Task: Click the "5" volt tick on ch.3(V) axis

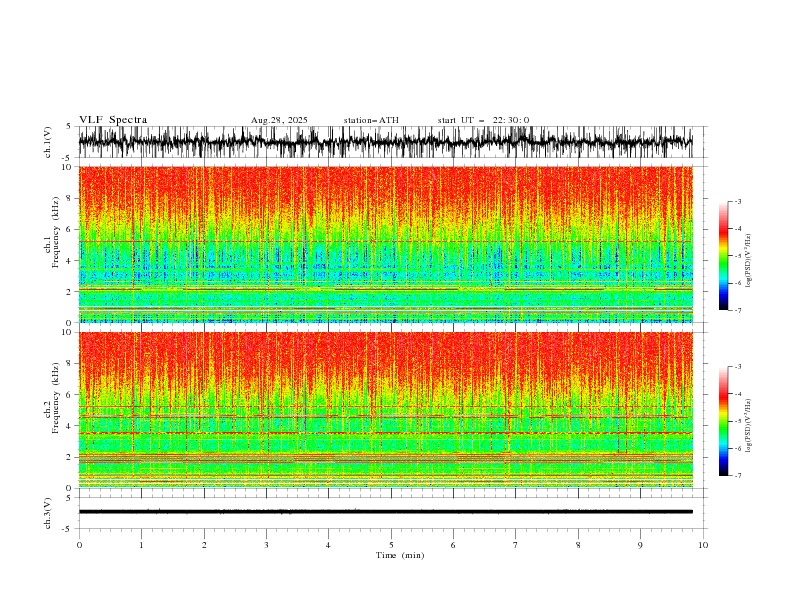Action: [68, 497]
